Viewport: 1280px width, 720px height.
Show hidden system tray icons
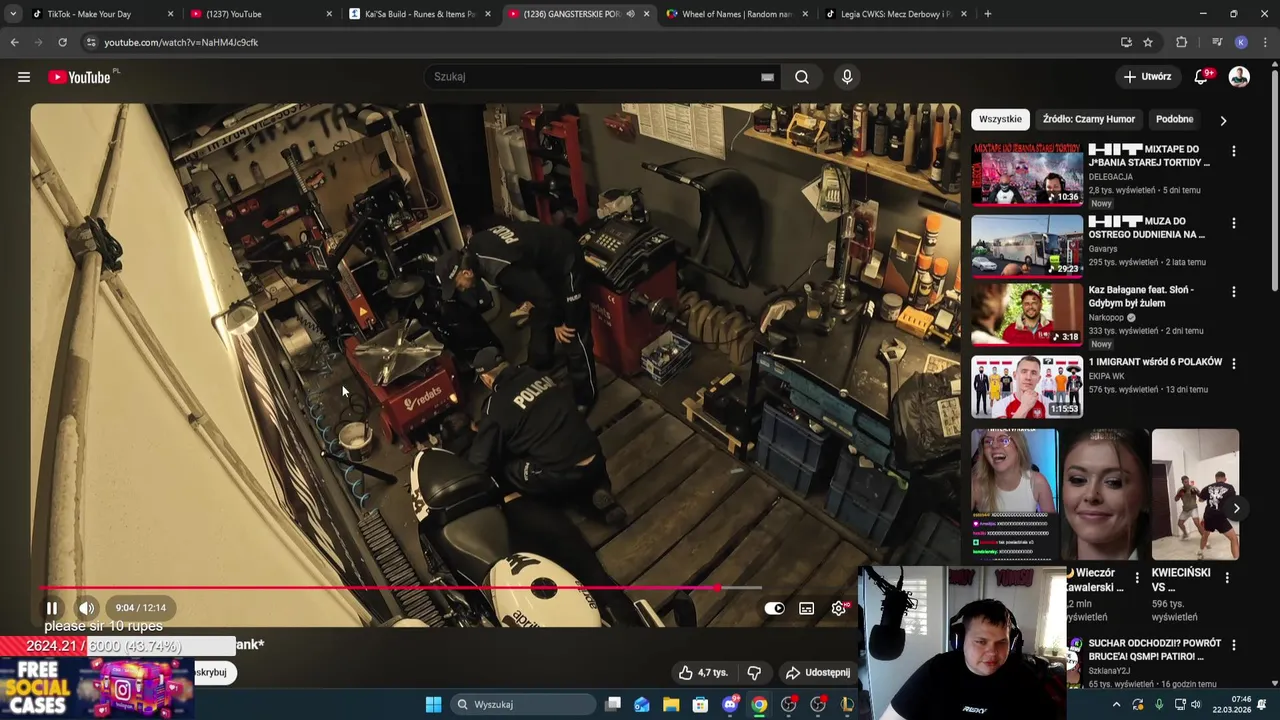[x=1116, y=704]
